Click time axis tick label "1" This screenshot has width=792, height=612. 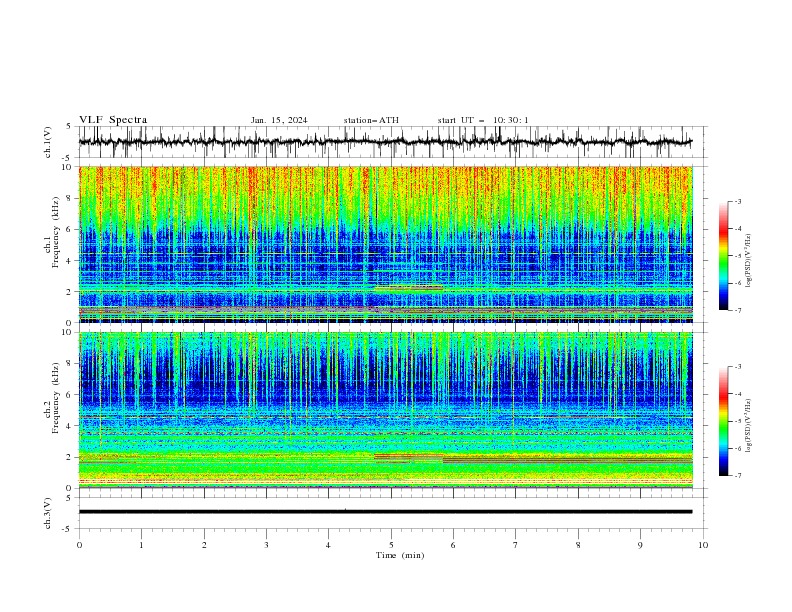pos(141,545)
